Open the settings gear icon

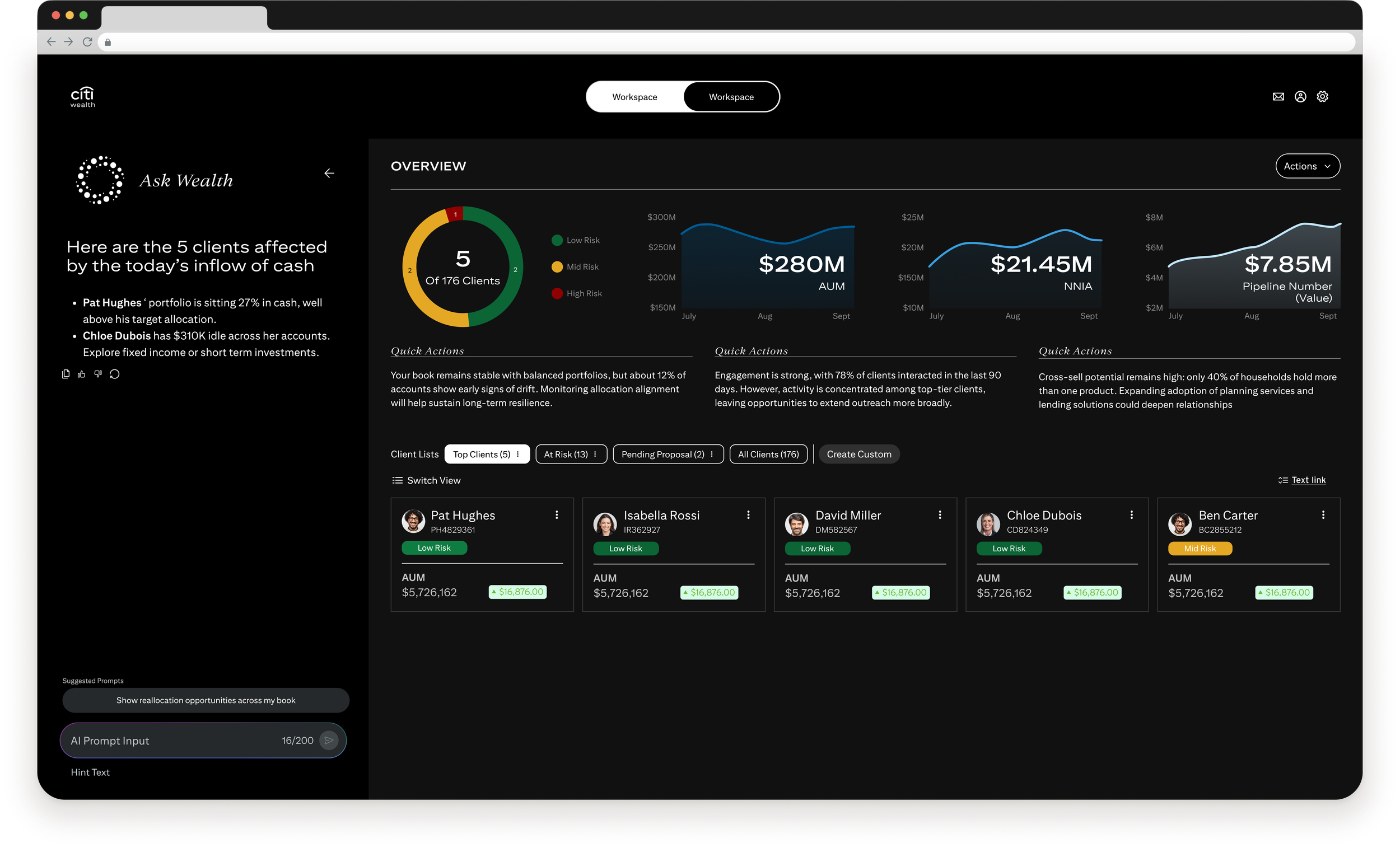tap(1322, 97)
